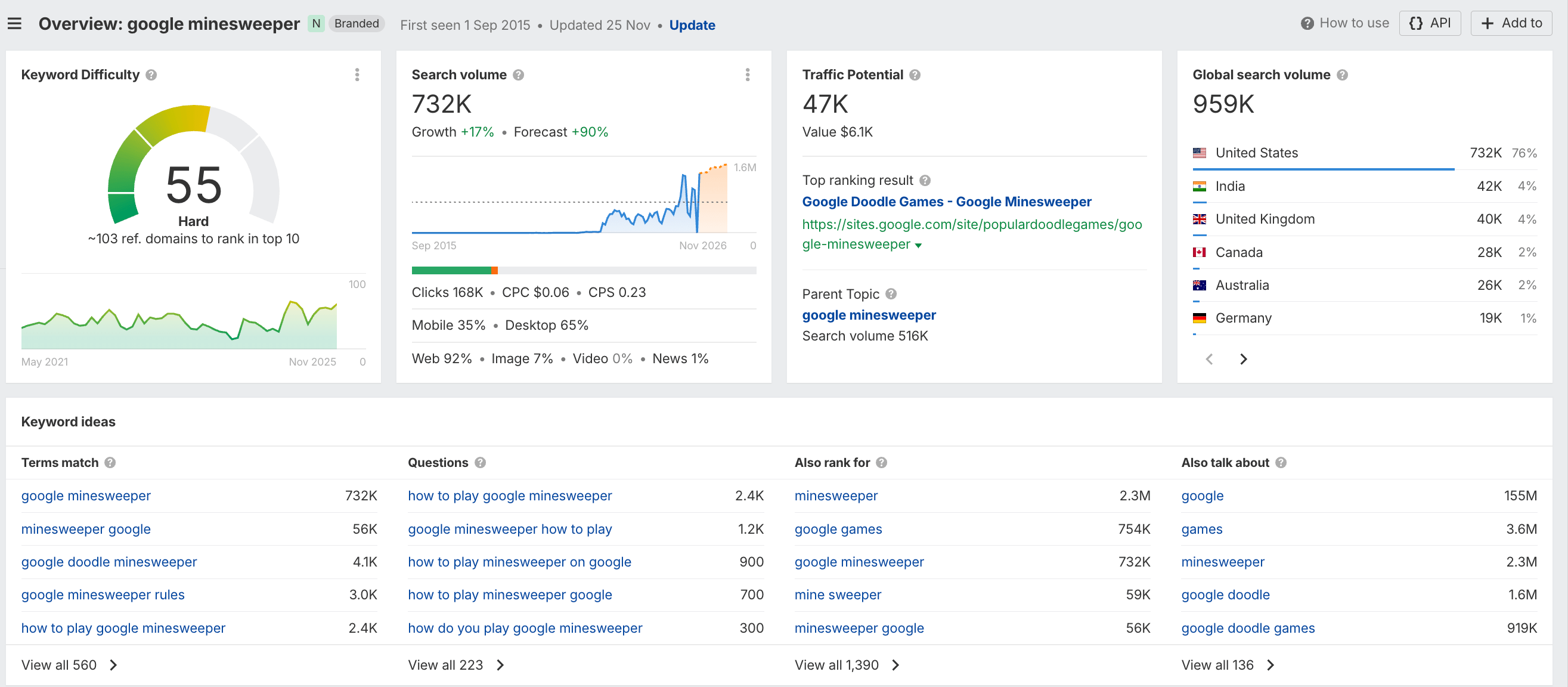Screen dimensions: 1568x687
Task: View all 1,390 also rank for keywords
Action: tap(847, 665)
